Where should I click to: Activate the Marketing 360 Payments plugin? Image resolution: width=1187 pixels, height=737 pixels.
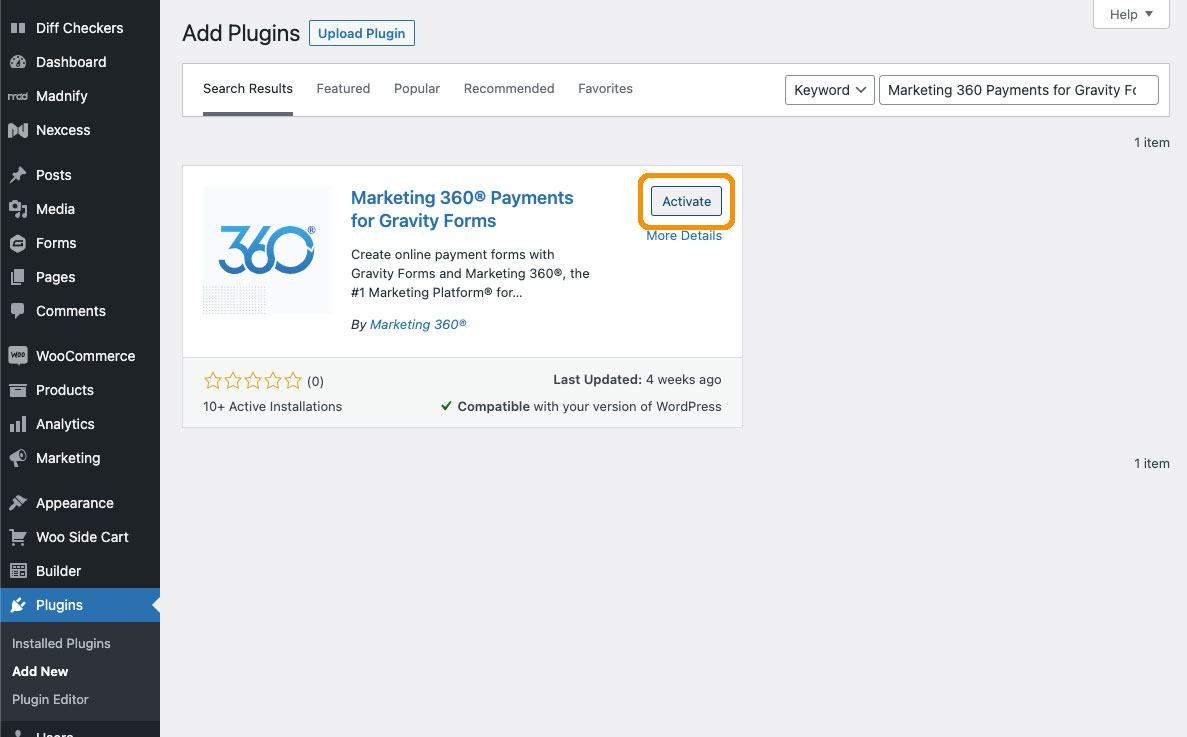[x=686, y=201]
